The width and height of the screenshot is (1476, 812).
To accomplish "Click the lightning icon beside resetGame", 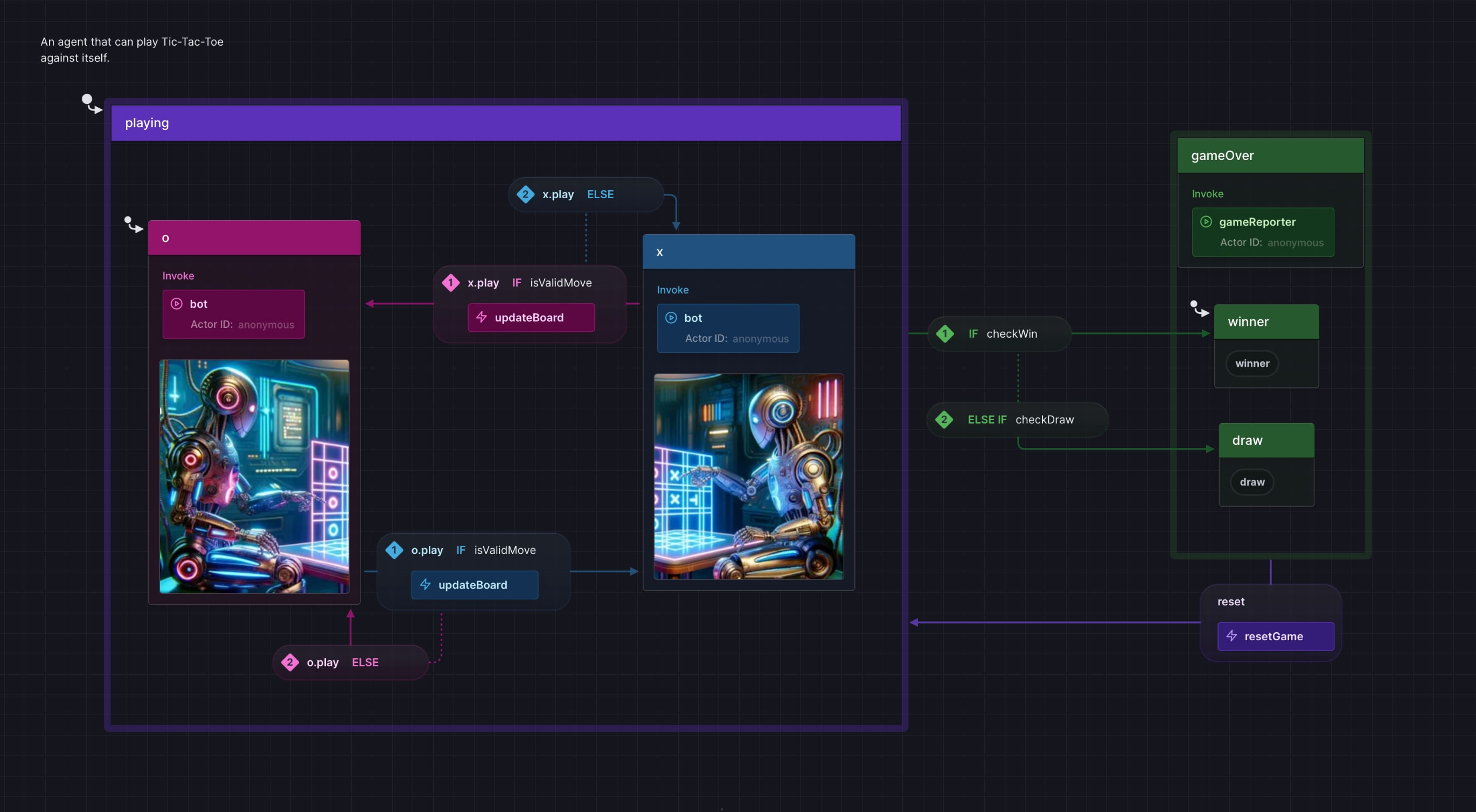I will click(x=1231, y=635).
